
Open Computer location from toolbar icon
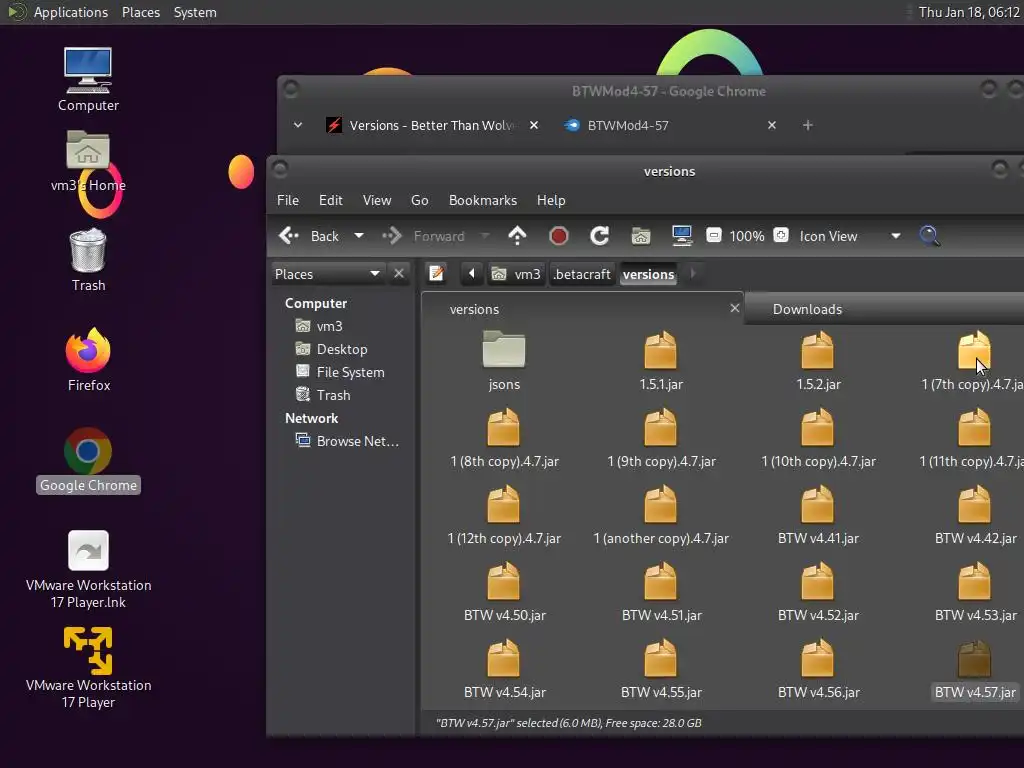(682, 236)
